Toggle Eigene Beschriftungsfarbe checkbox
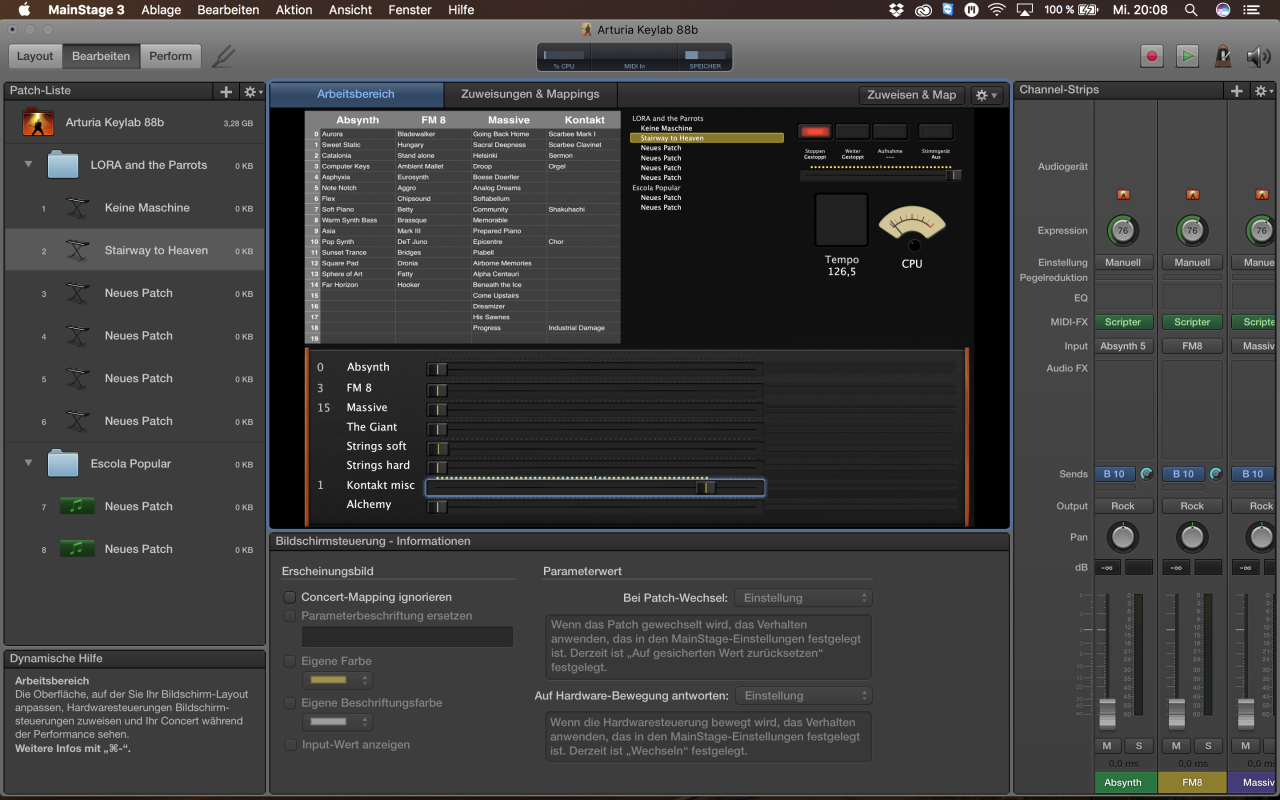Image resolution: width=1280 pixels, height=800 pixels. tap(290, 703)
